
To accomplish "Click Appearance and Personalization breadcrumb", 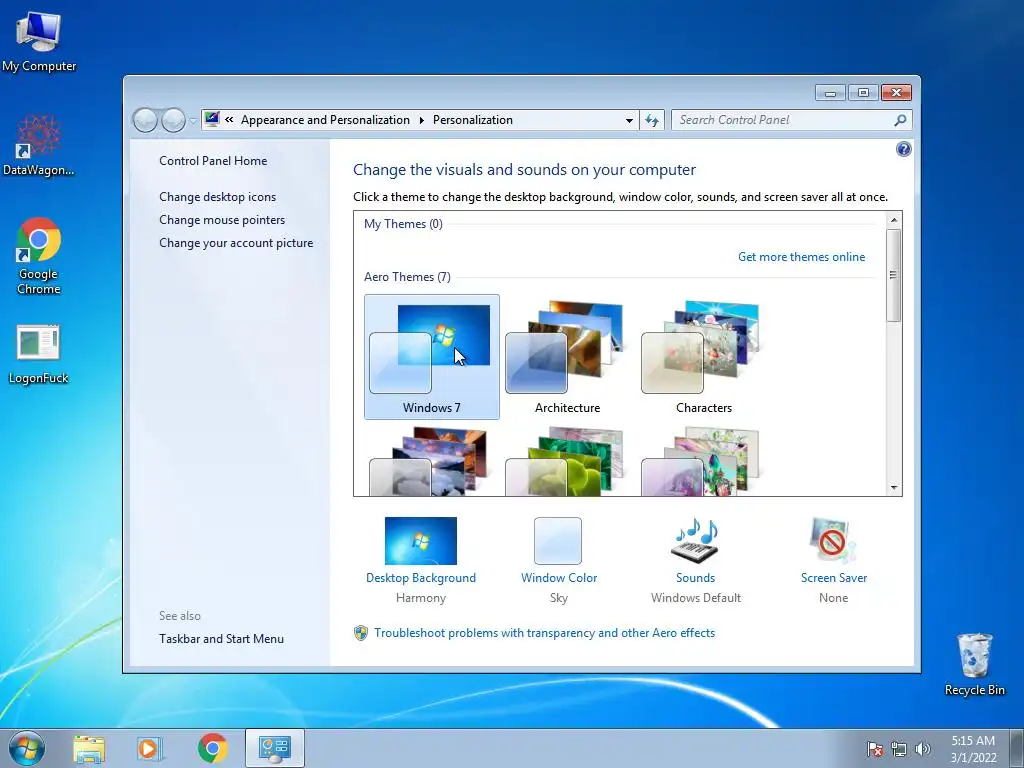I will 325,120.
